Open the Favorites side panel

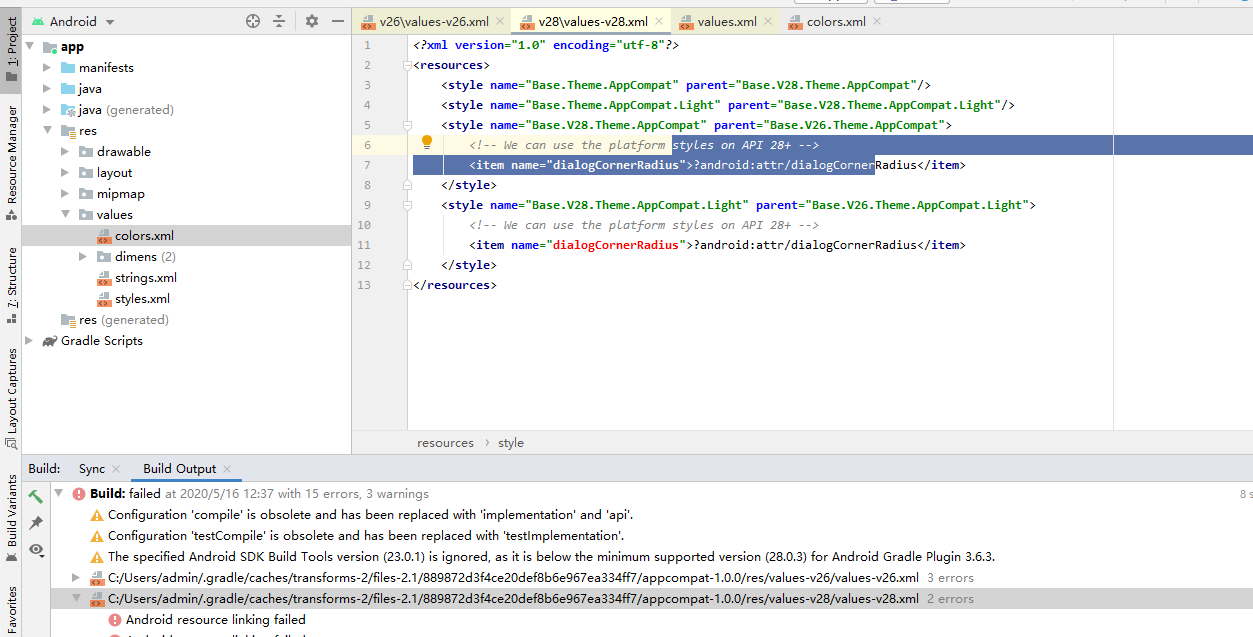pyautogui.click(x=11, y=610)
